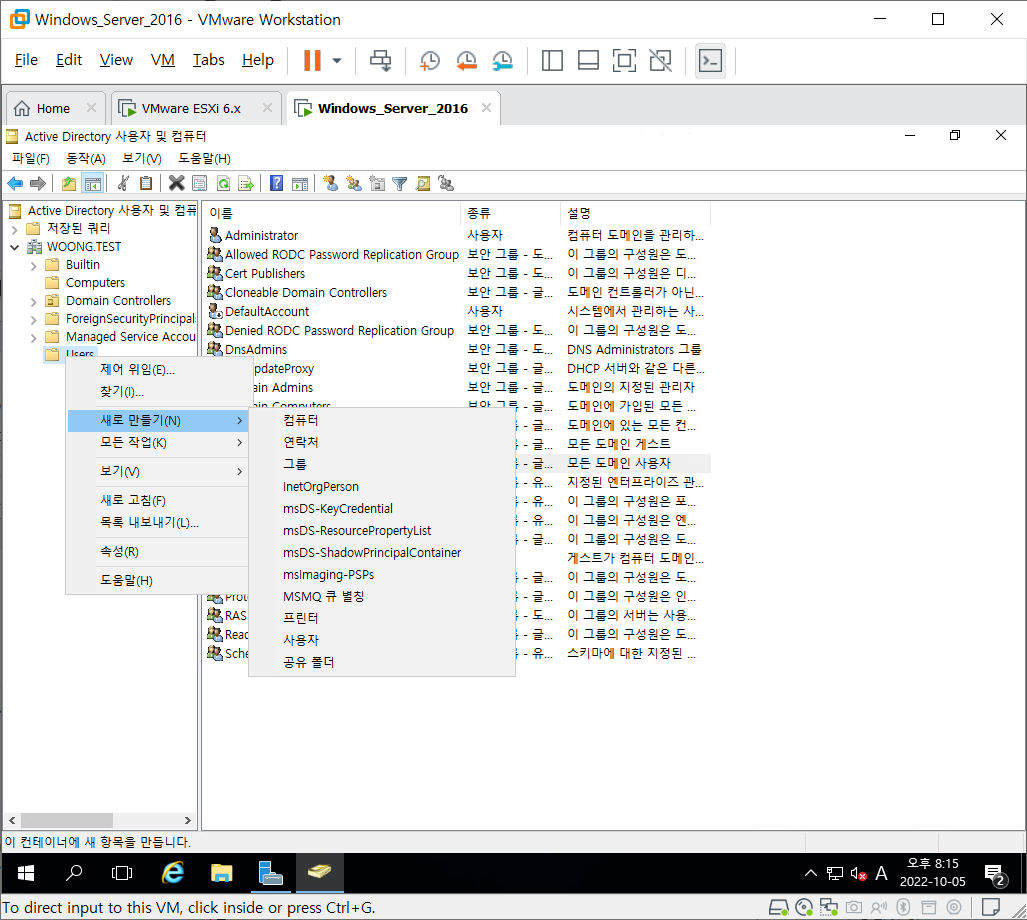1027x920 pixels.
Task: Toggle the VMware library sidebar
Action: [x=552, y=60]
